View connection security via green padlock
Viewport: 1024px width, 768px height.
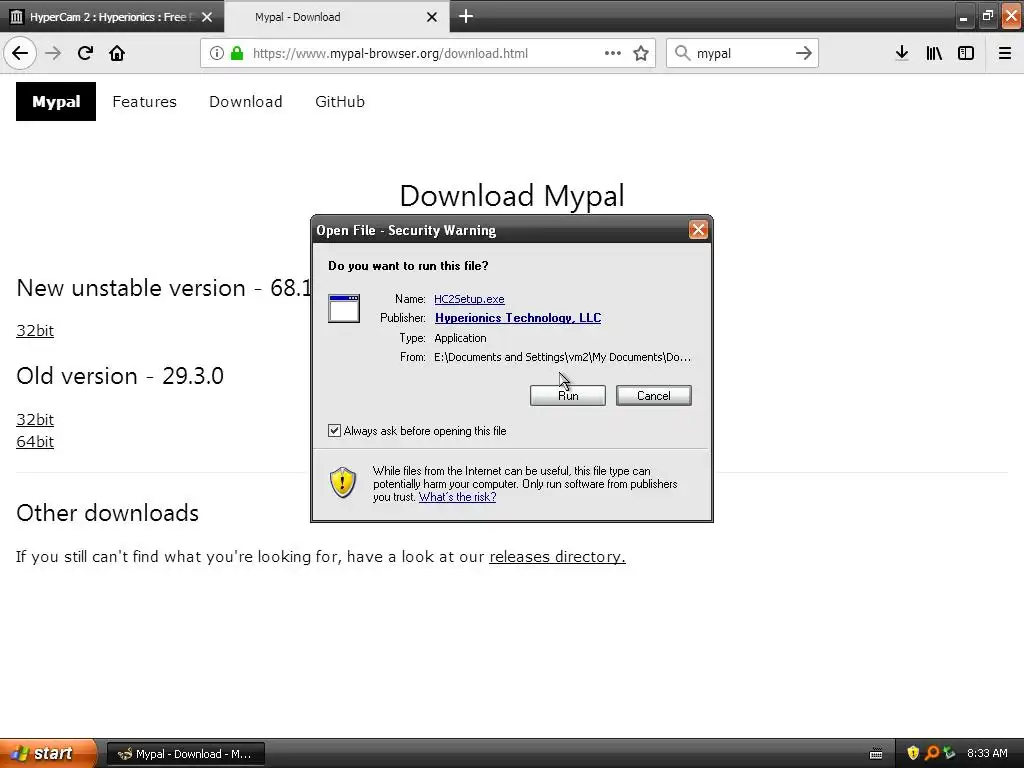(x=237, y=54)
